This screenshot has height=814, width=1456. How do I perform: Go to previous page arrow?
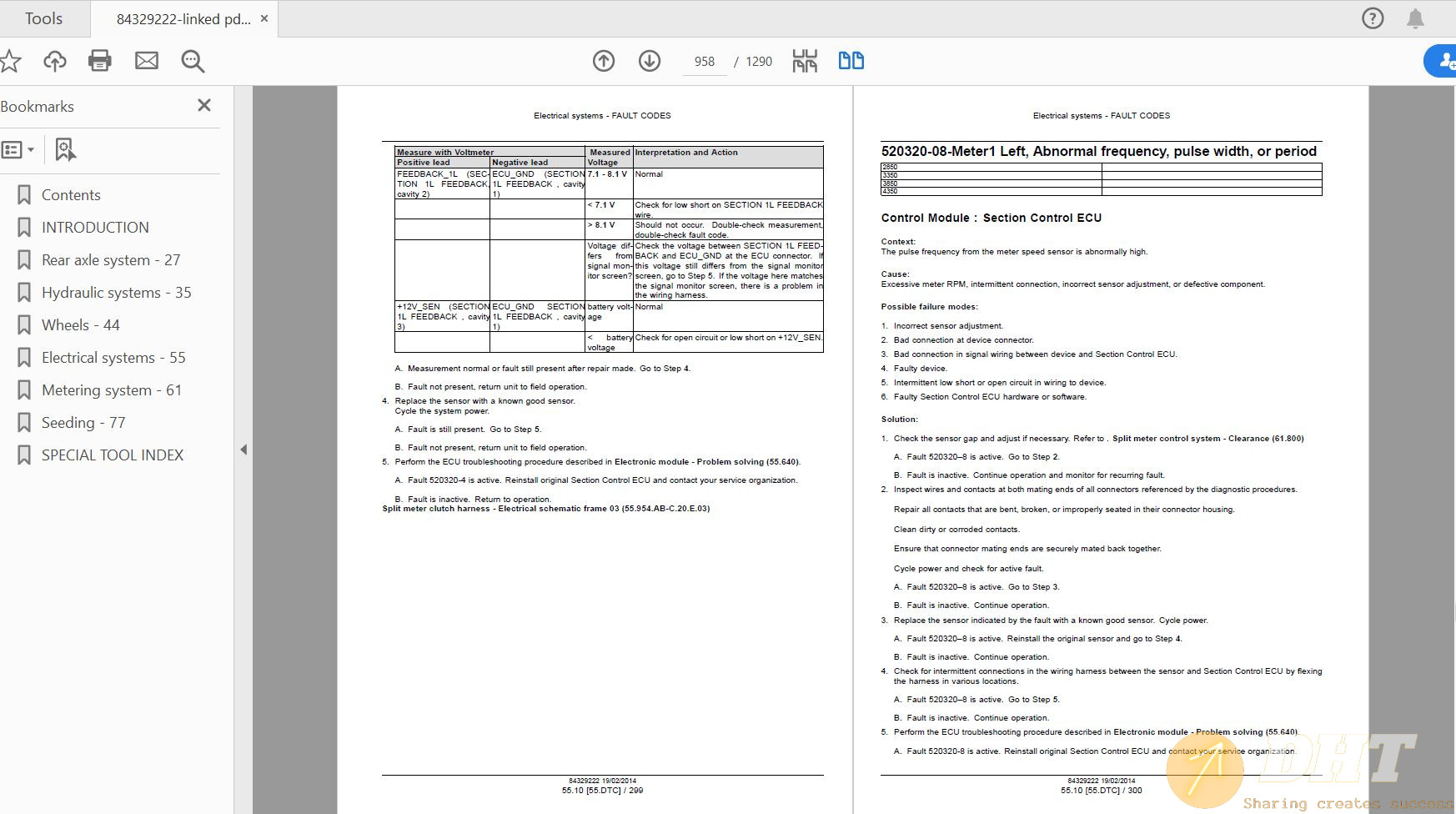click(604, 61)
